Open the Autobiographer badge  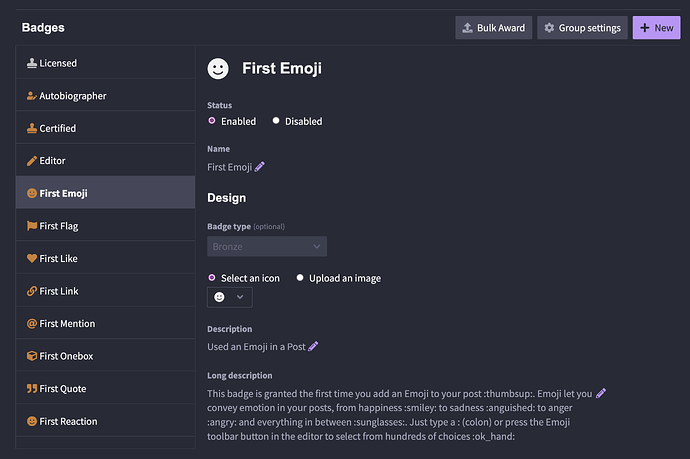click(x=106, y=96)
